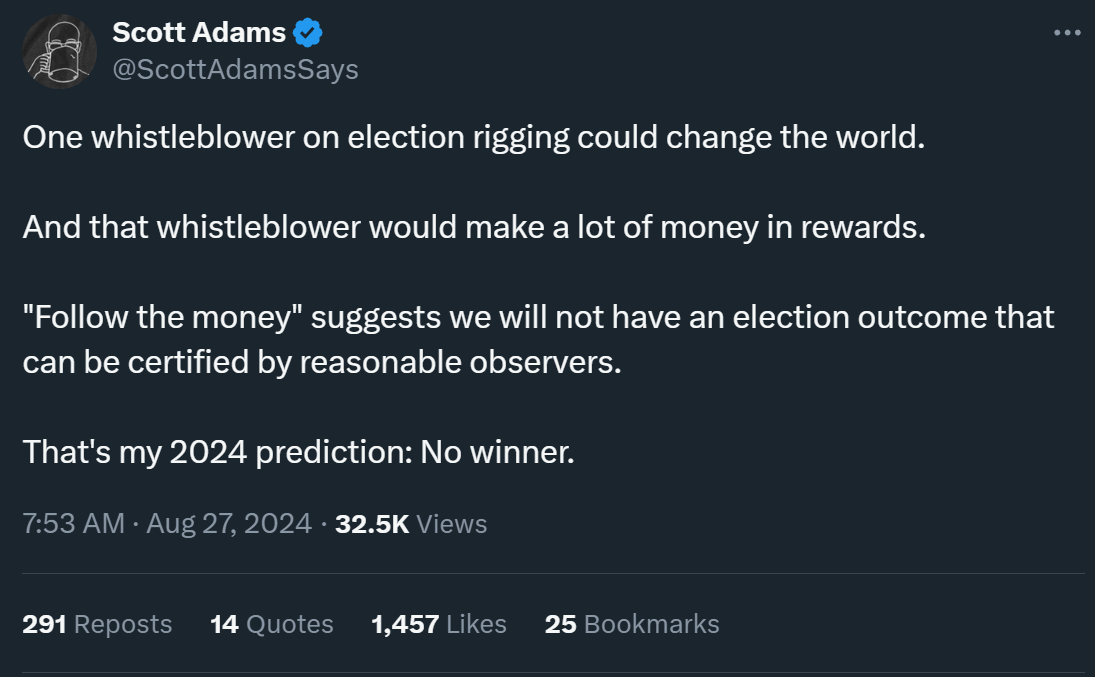Click the blue verified badge icon

click(307, 33)
